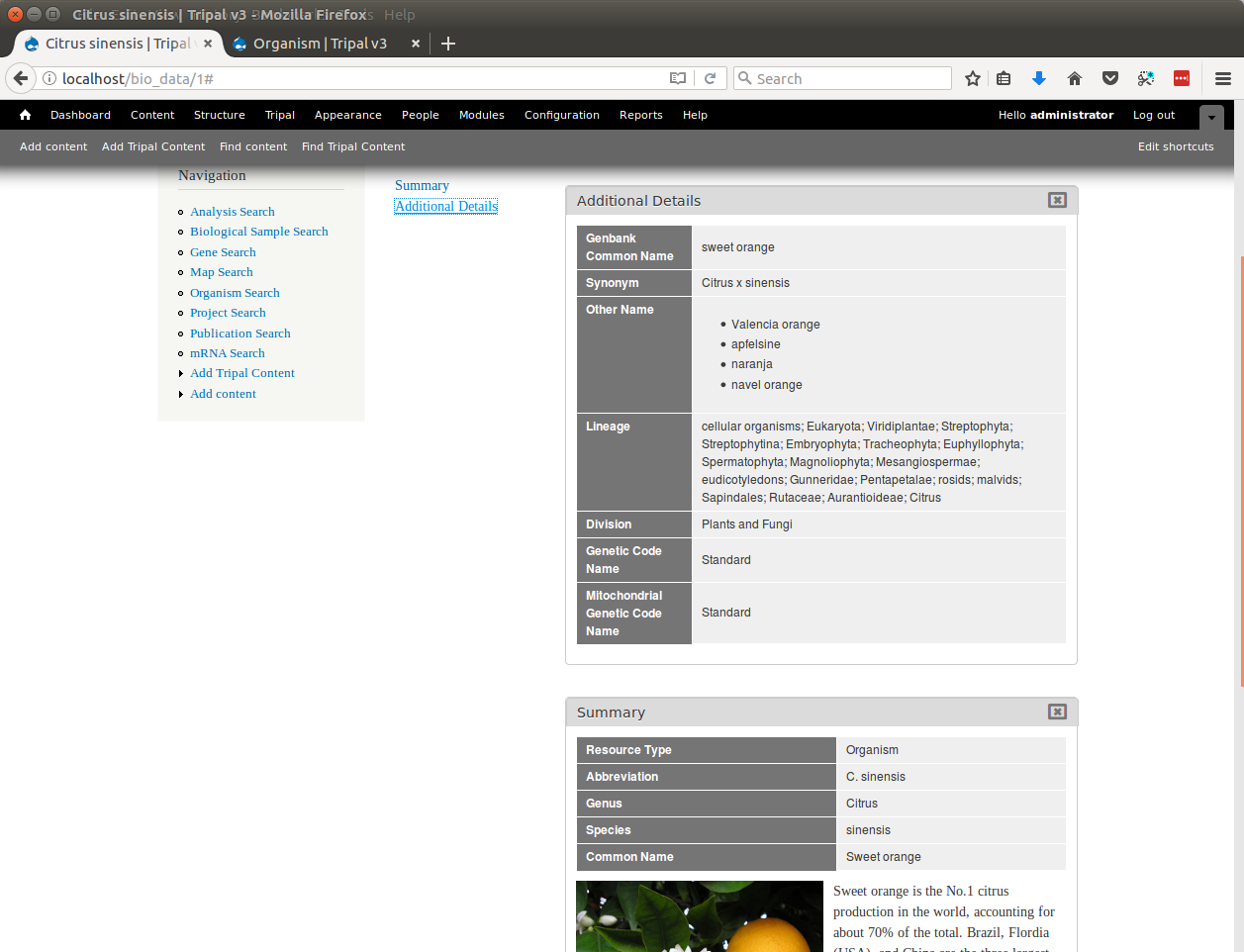Toggle the admin shortcuts bar drawer arrow
The height and width of the screenshot is (952, 1244).
[x=1211, y=117]
